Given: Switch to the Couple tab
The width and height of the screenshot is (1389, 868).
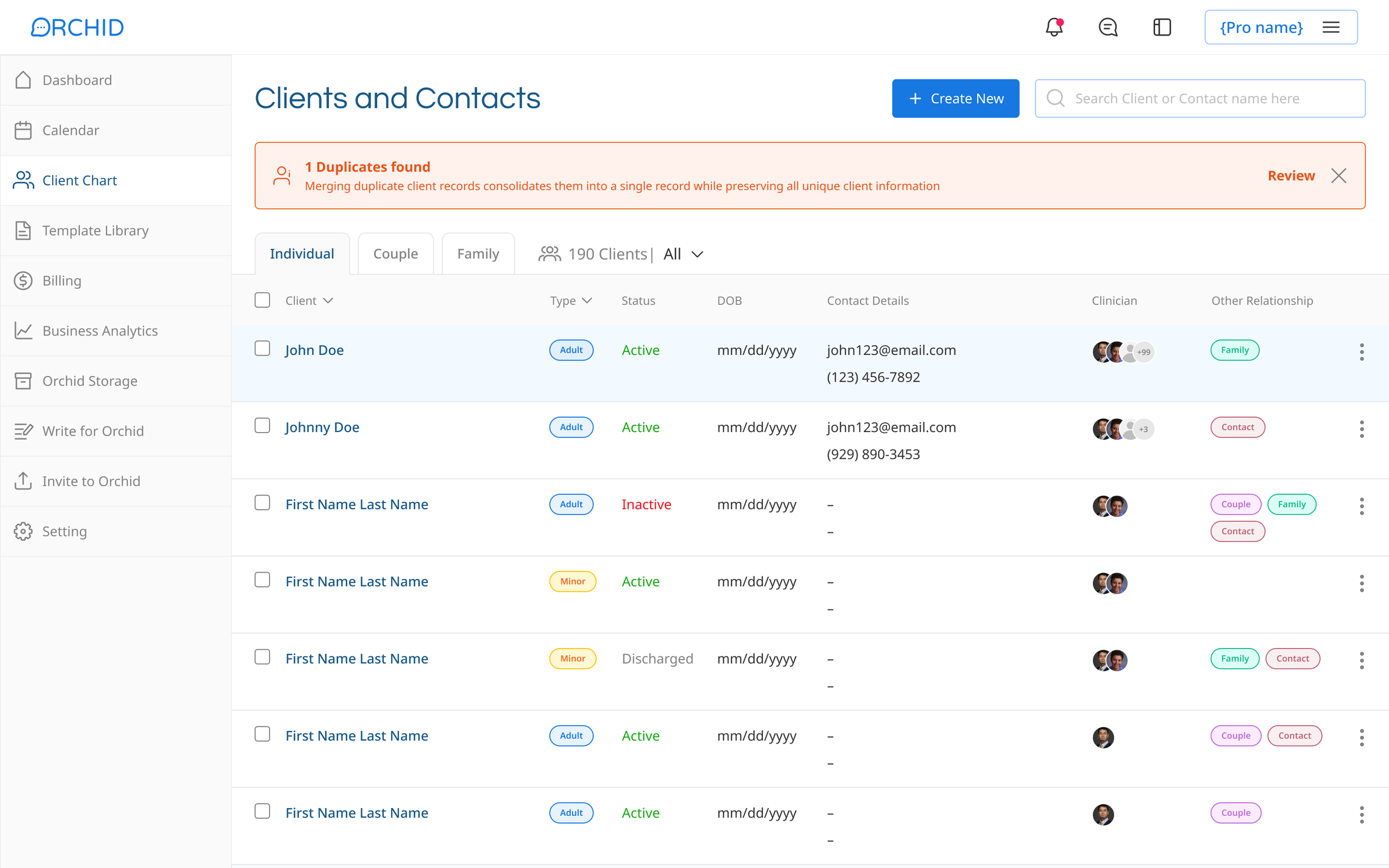Looking at the screenshot, I should tap(395, 254).
